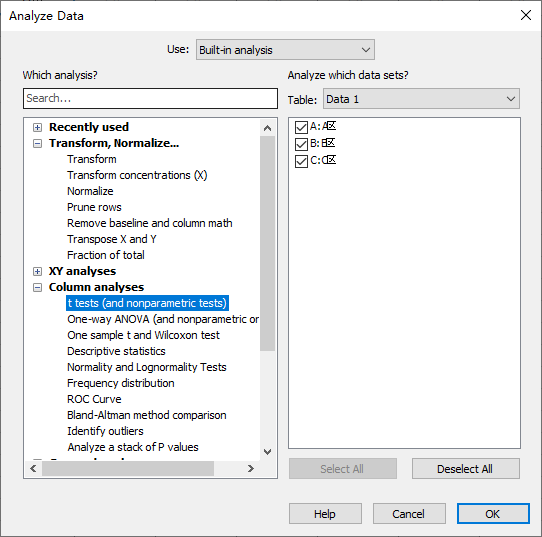Click the Recently used heading

pyautogui.click(x=89, y=127)
